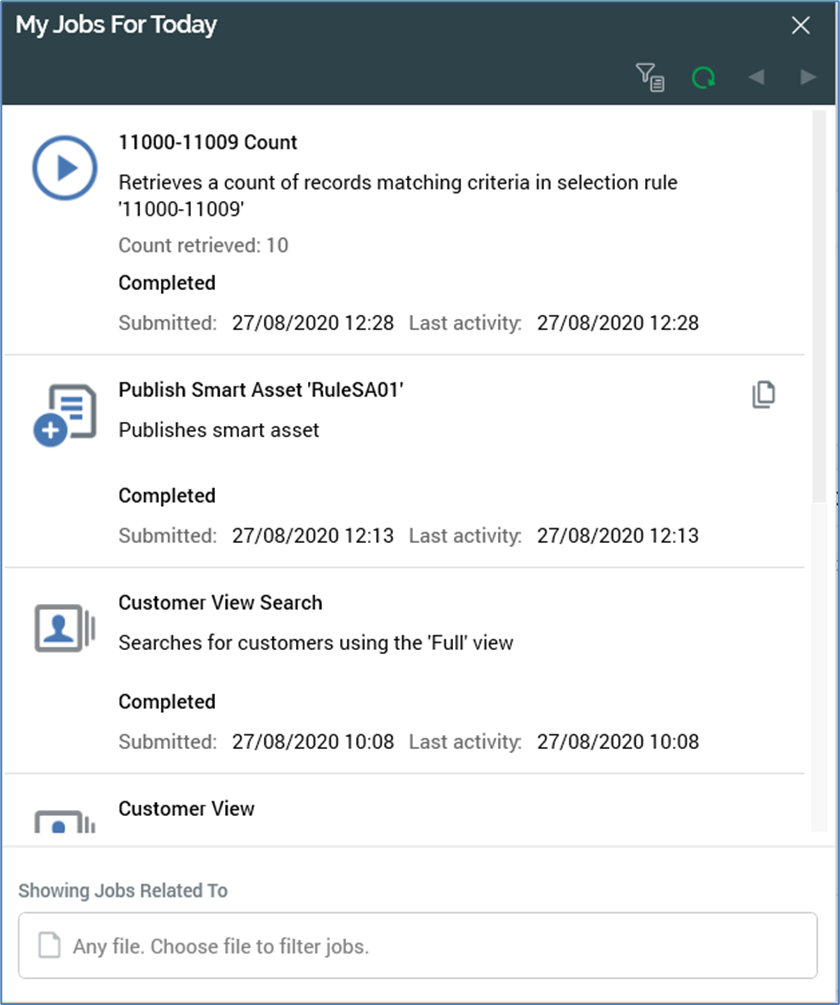Go to next page of jobs
This screenshot has width=840, height=1005.
coord(808,77)
